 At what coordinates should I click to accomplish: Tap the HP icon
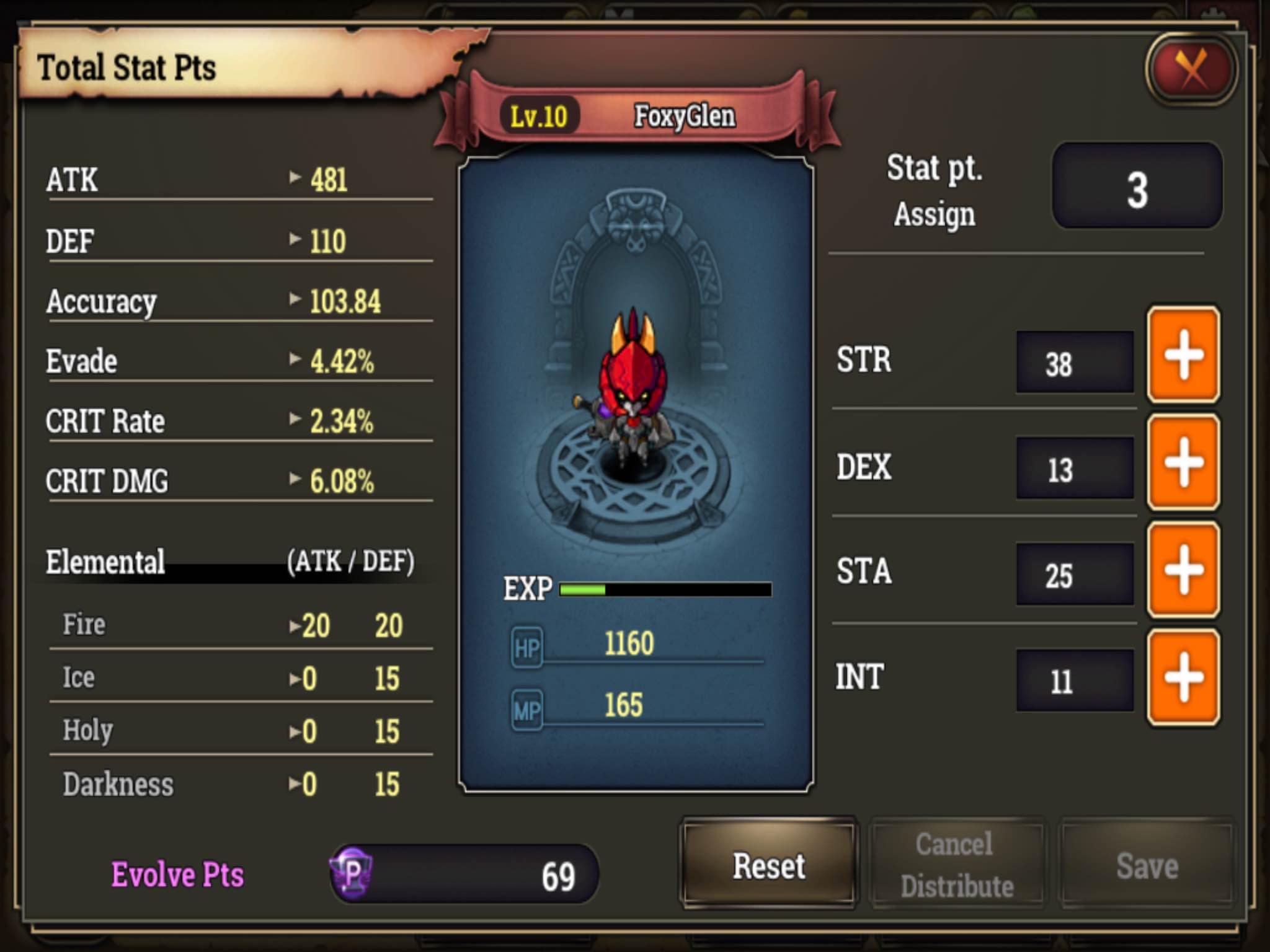tap(526, 648)
